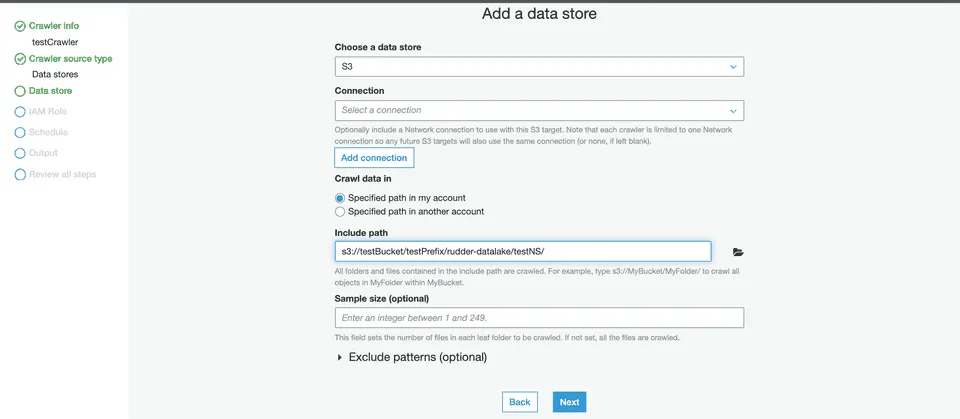The width and height of the screenshot is (960, 419).
Task: Focus the Sample size input field
Action: click(x=539, y=318)
